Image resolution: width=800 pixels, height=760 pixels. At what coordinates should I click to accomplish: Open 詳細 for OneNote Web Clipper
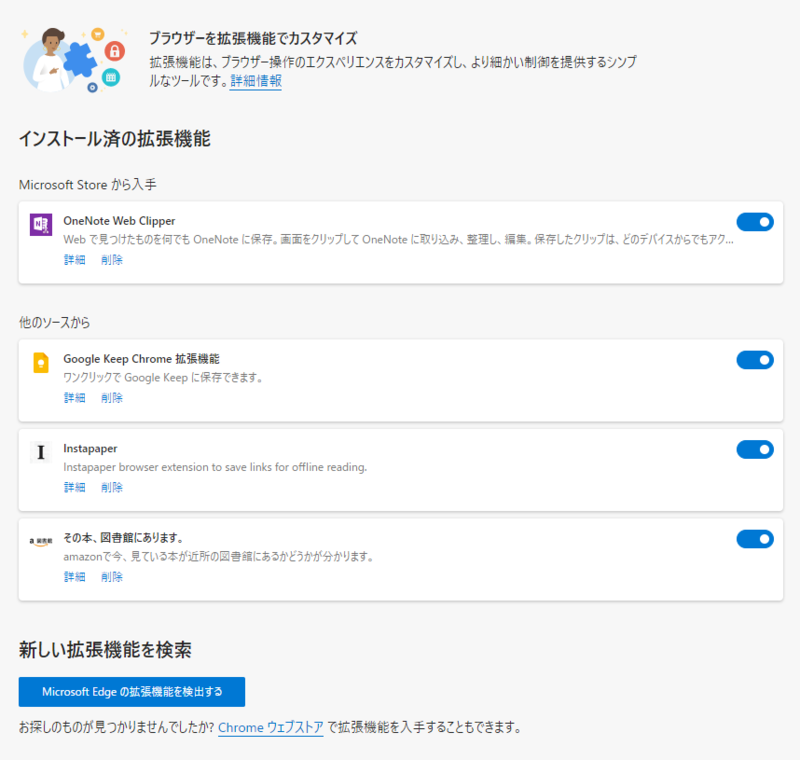coord(74,260)
